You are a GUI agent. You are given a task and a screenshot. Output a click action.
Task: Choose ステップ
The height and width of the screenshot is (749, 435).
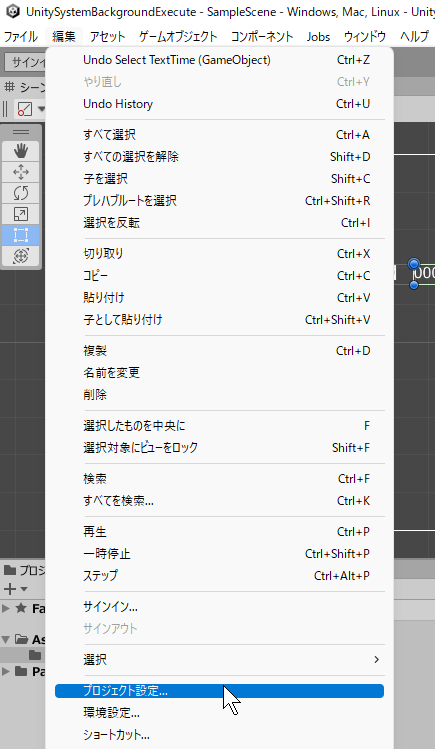[220, 576]
